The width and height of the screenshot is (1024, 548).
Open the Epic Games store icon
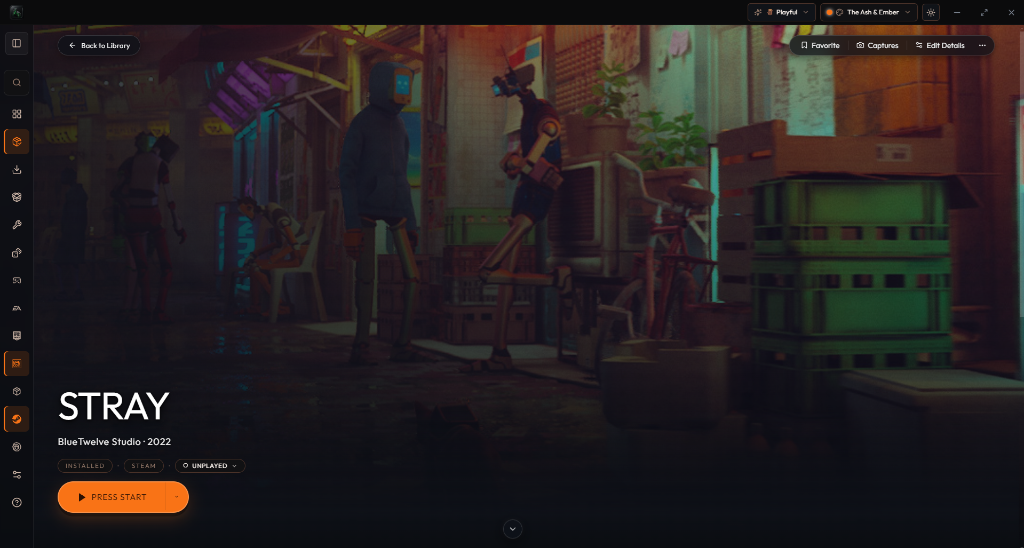point(17,336)
